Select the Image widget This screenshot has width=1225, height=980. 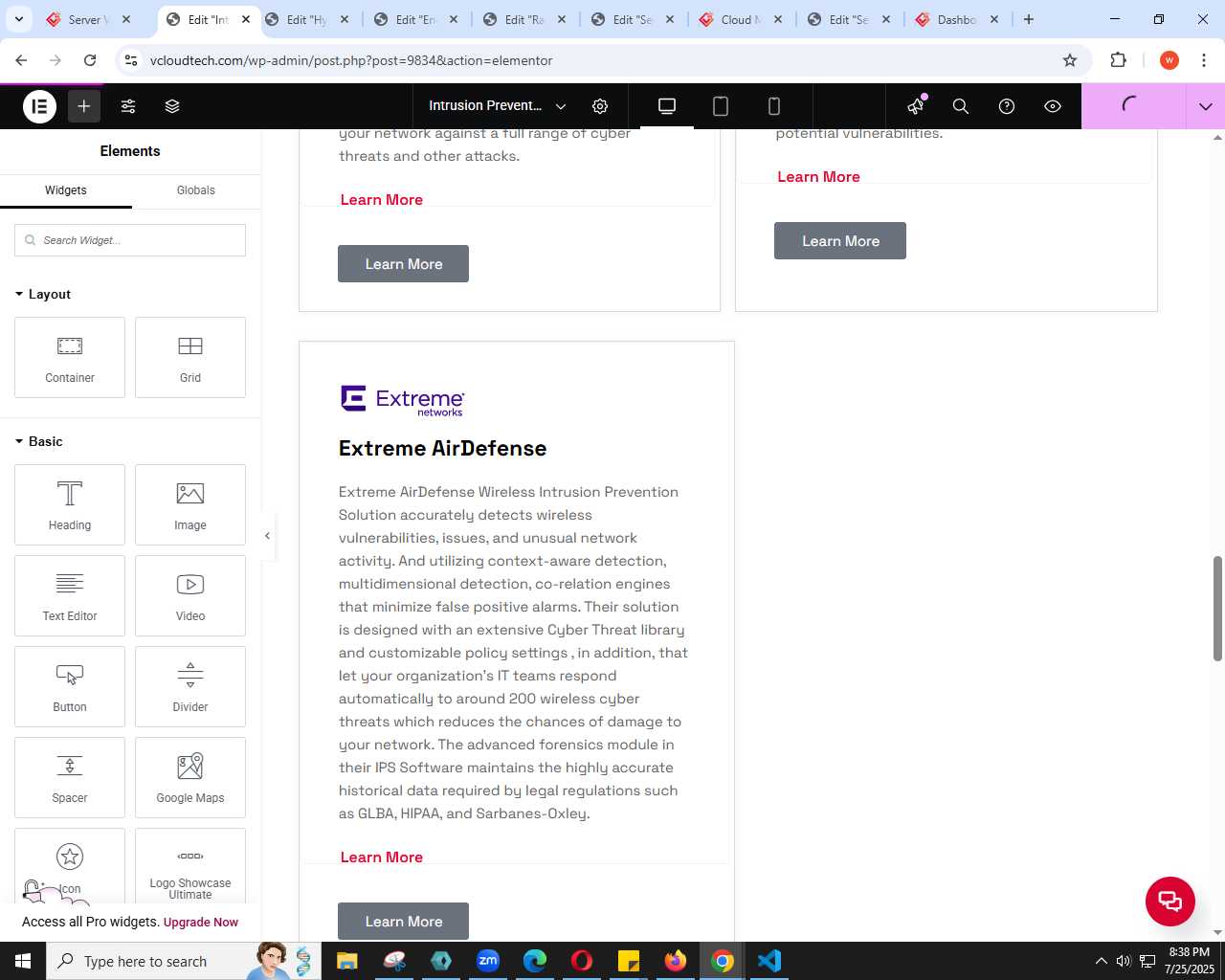click(x=190, y=505)
